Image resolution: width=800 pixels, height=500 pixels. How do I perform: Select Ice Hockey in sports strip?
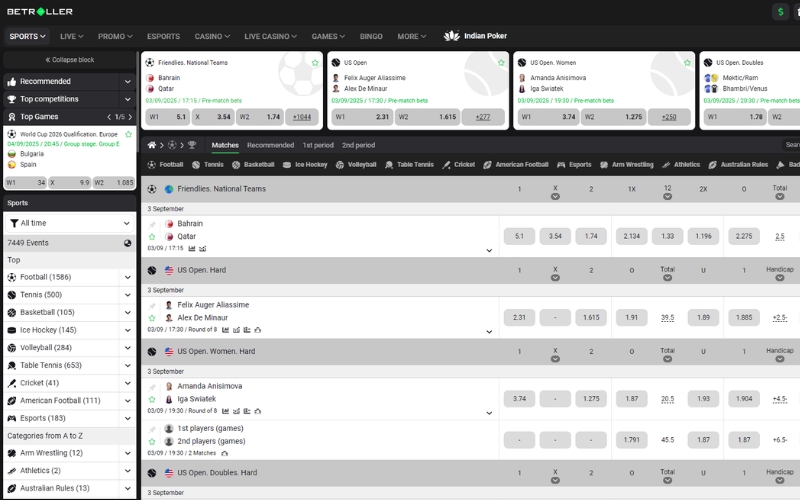pos(305,164)
